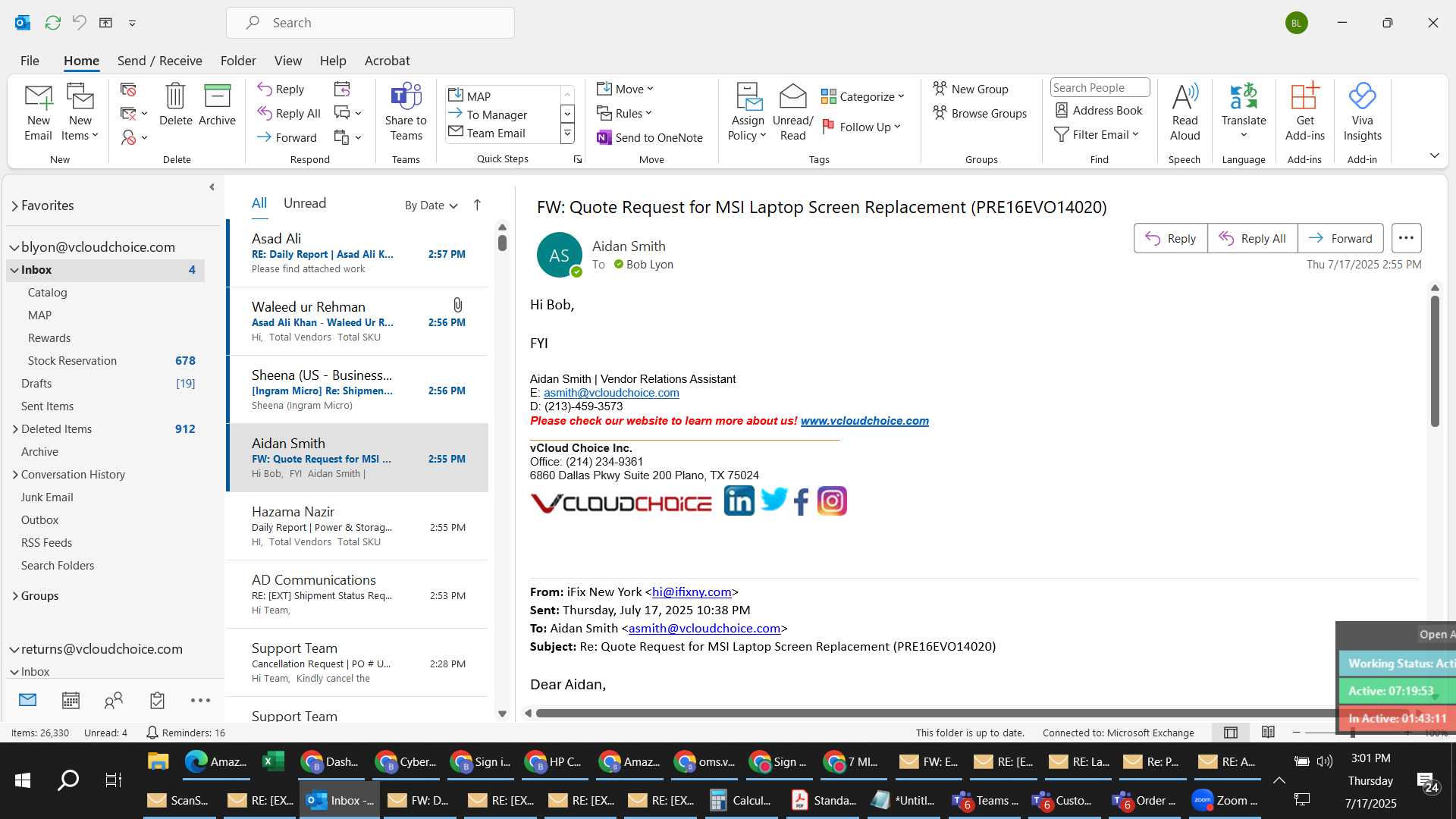Expand the Favorites section
Screen dimensions: 1456x819
pos(14,206)
